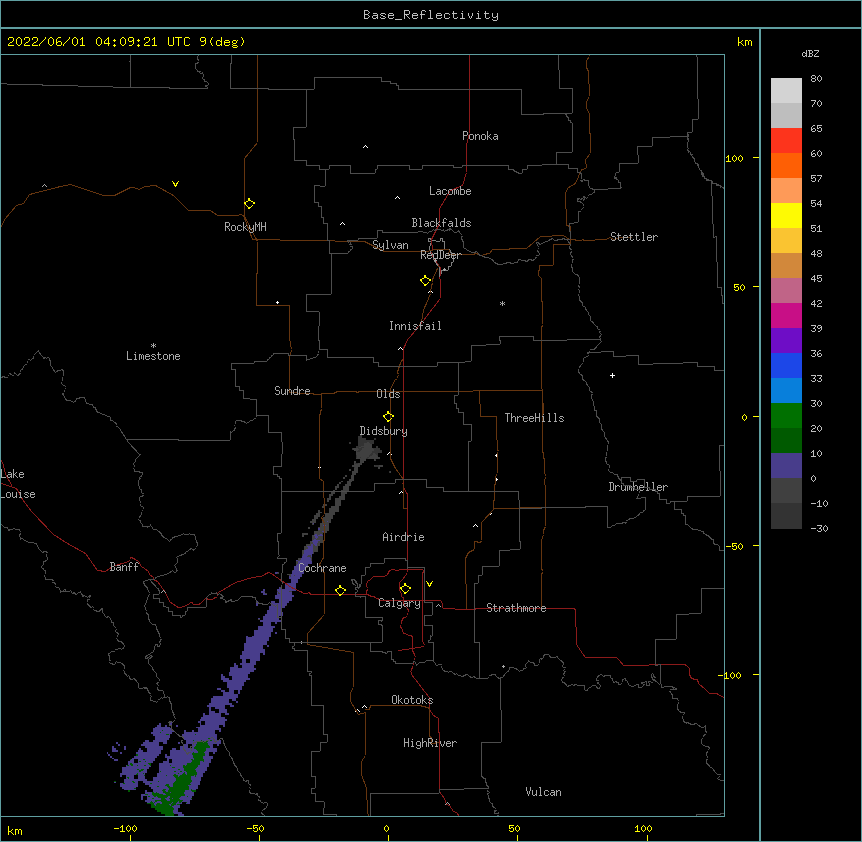Click the 54 dBZ yellow legend swatch

786,215
